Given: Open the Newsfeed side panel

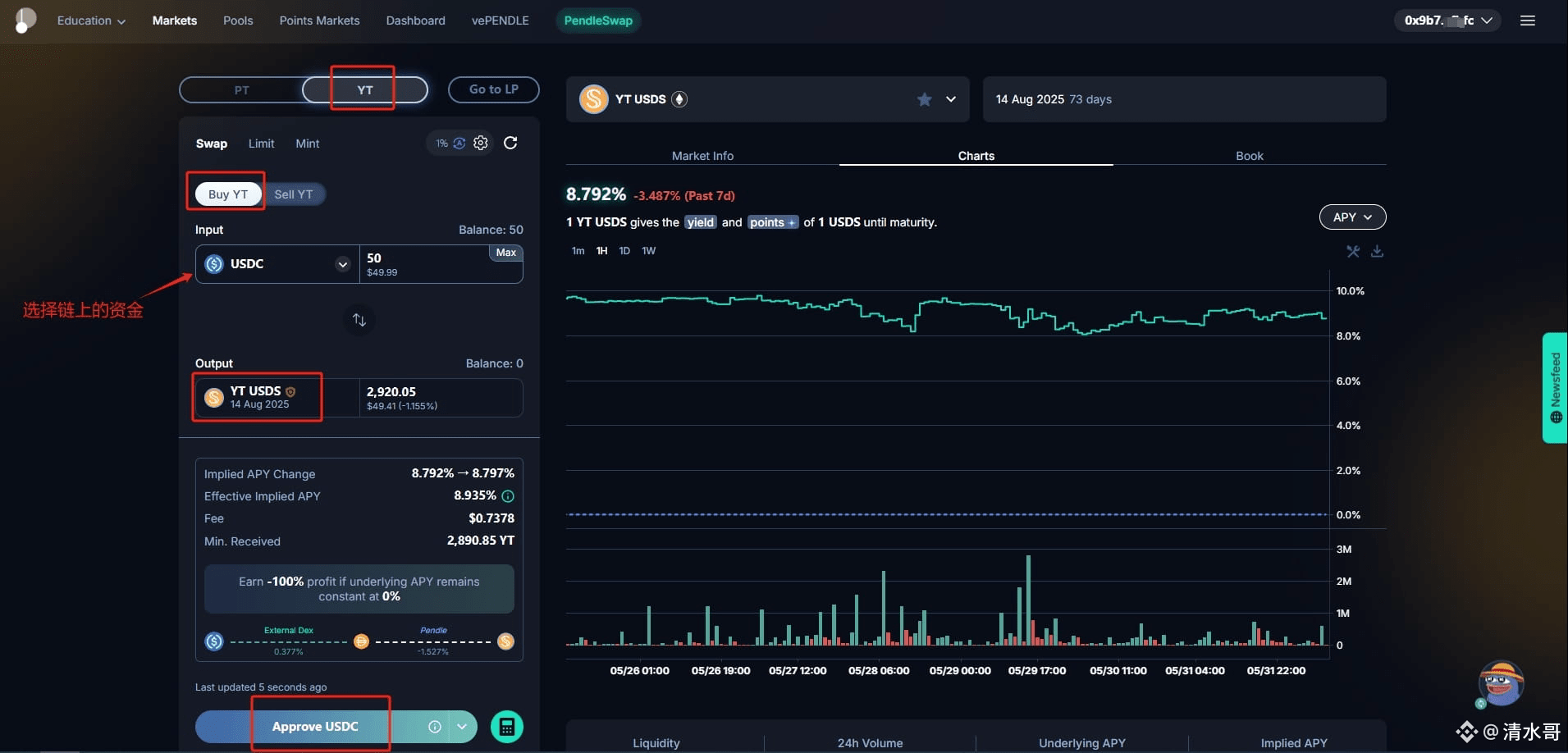Looking at the screenshot, I should (x=1555, y=388).
